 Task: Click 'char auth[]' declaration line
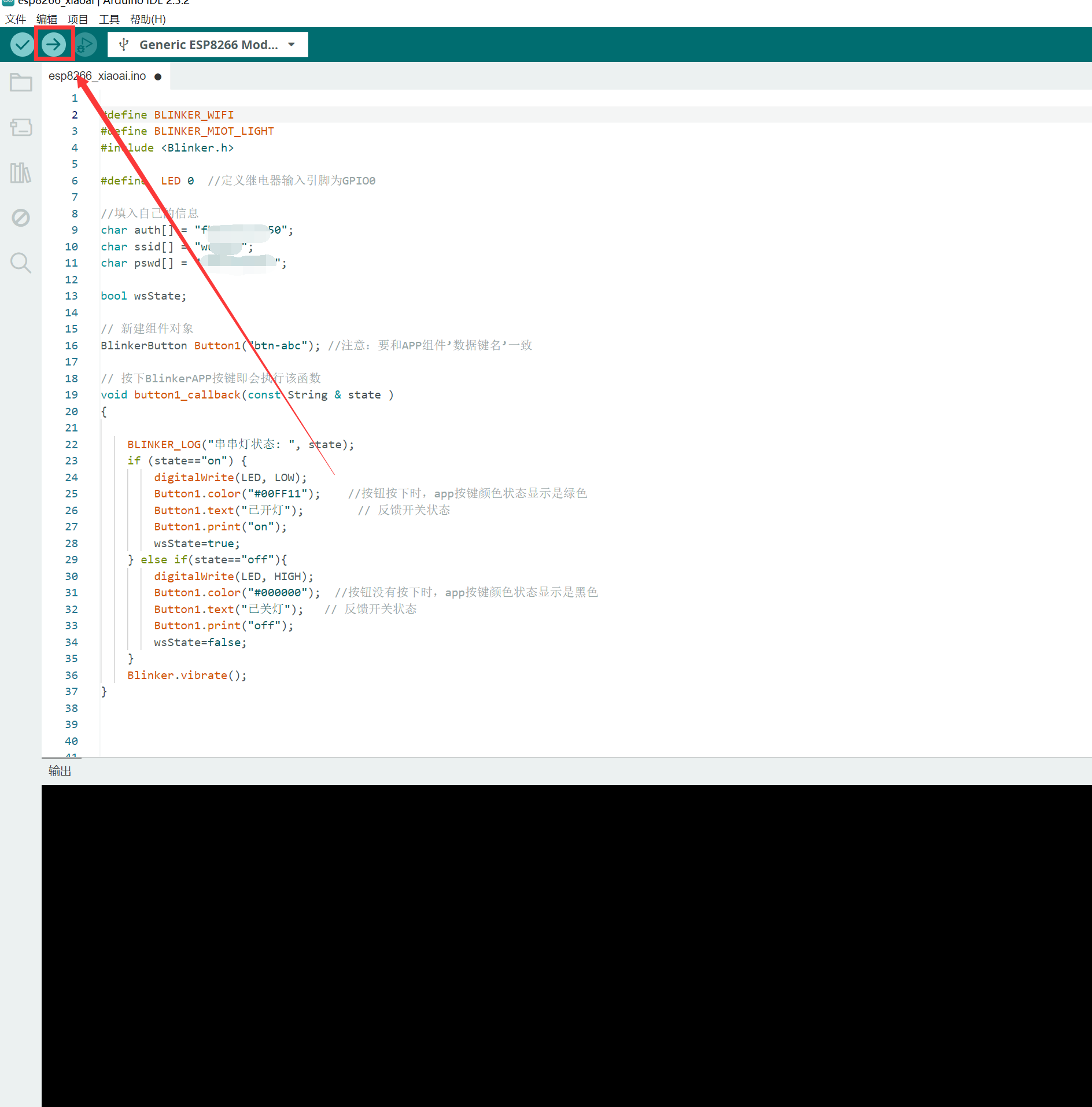pos(197,230)
